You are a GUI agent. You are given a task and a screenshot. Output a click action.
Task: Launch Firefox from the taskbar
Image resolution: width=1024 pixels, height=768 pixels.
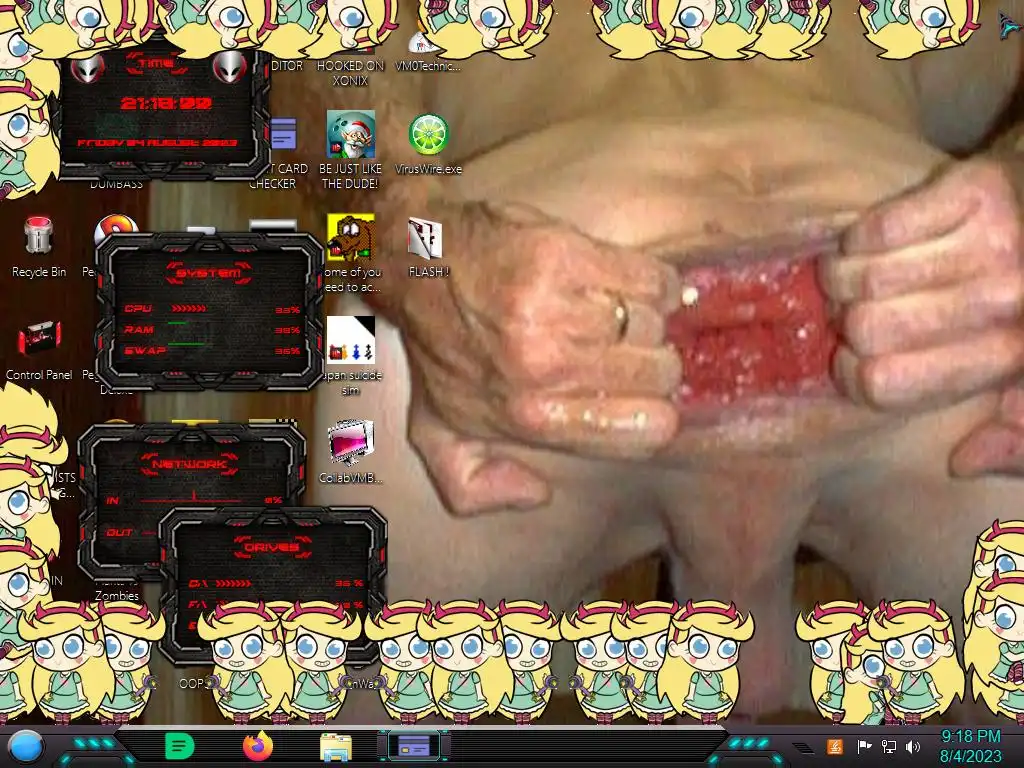(x=258, y=746)
